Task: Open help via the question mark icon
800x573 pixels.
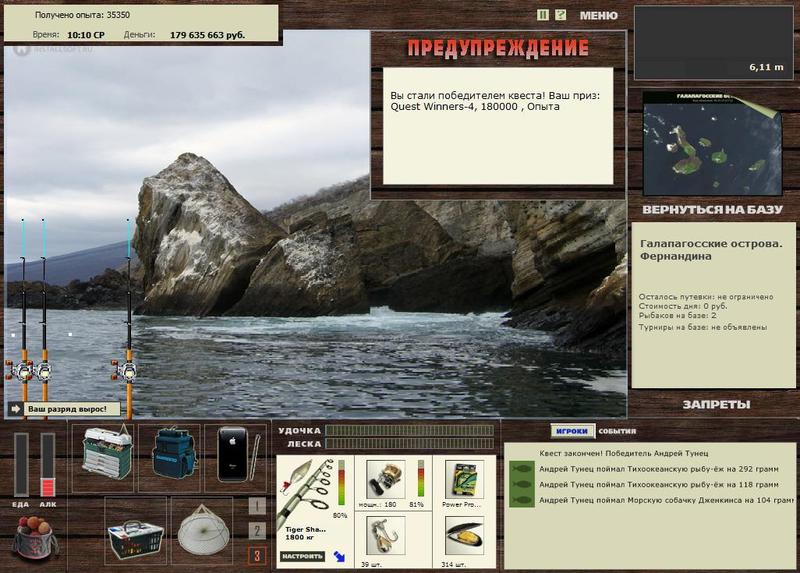Action: 560,15
